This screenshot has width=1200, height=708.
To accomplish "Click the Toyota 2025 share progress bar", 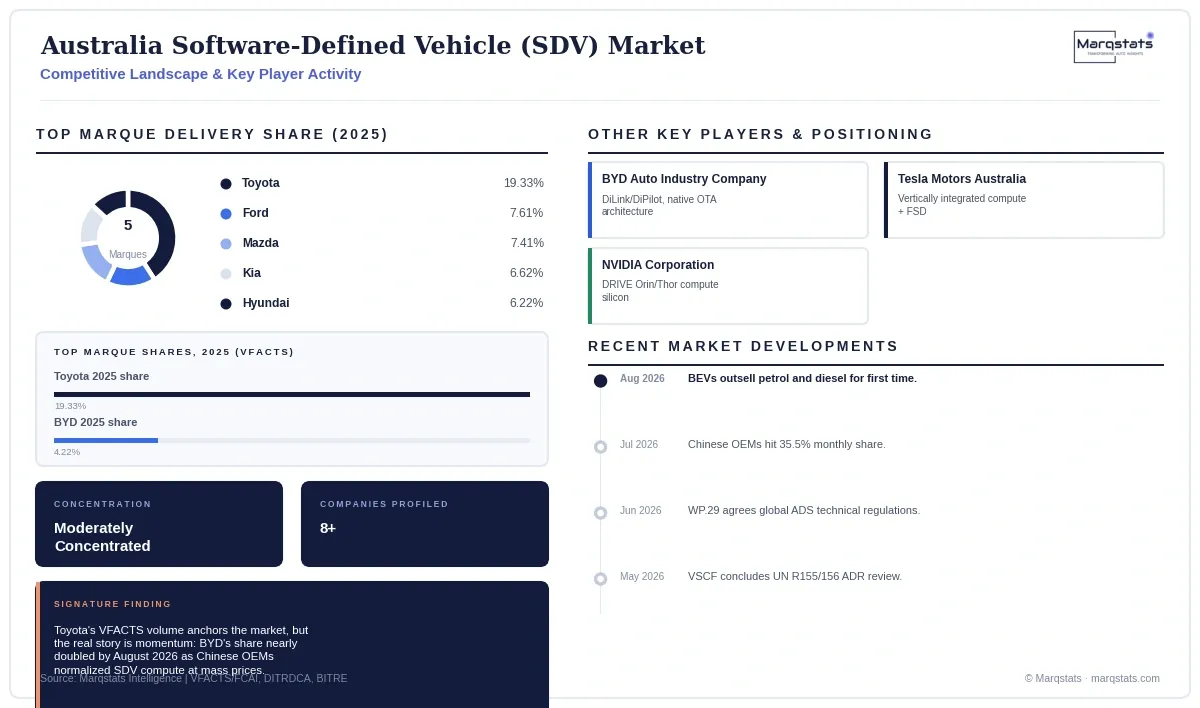I will pyautogui.click(x=292, y=394).
